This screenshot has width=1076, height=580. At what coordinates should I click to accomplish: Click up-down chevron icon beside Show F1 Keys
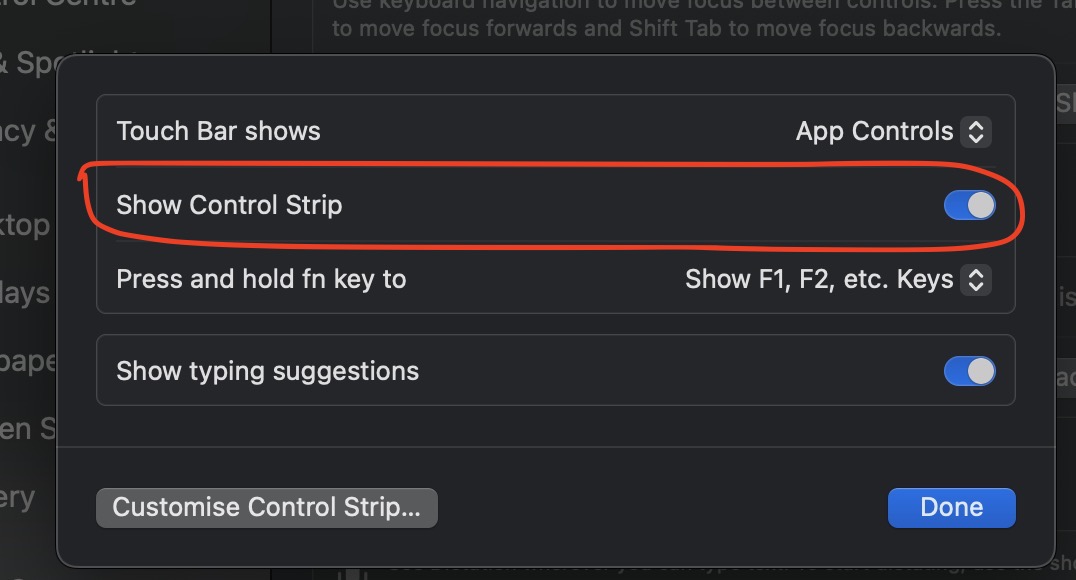pos(975,279)
